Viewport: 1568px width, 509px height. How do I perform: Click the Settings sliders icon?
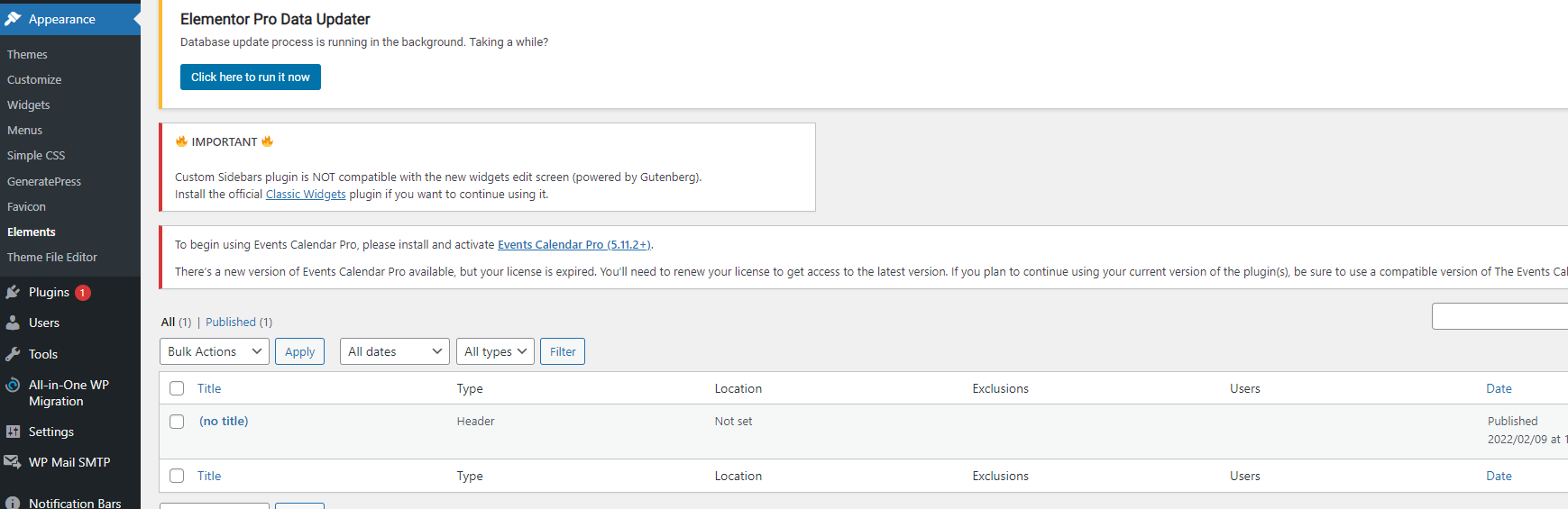13,432
